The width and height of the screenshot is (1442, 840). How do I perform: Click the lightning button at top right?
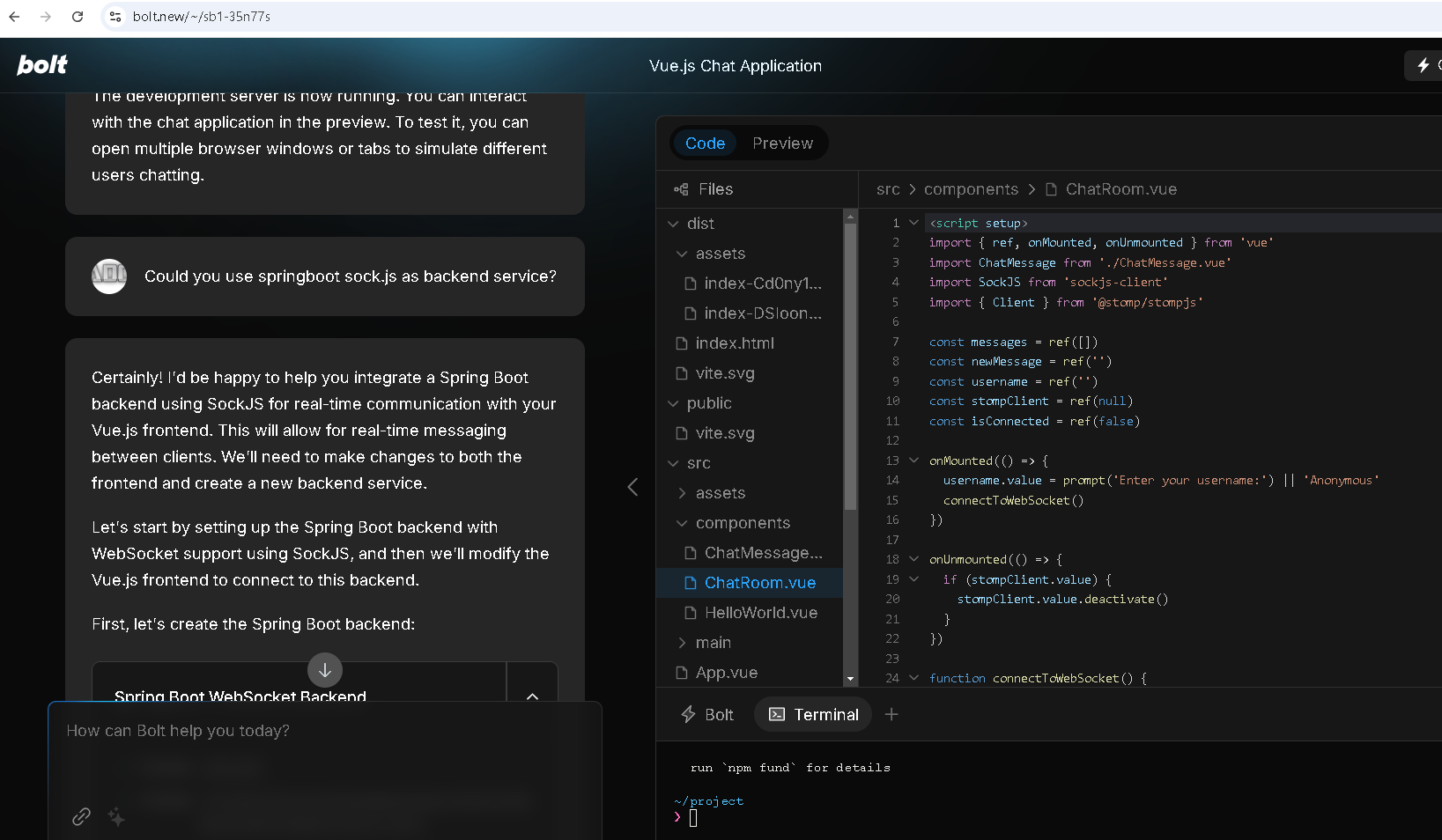point(1423,65)
